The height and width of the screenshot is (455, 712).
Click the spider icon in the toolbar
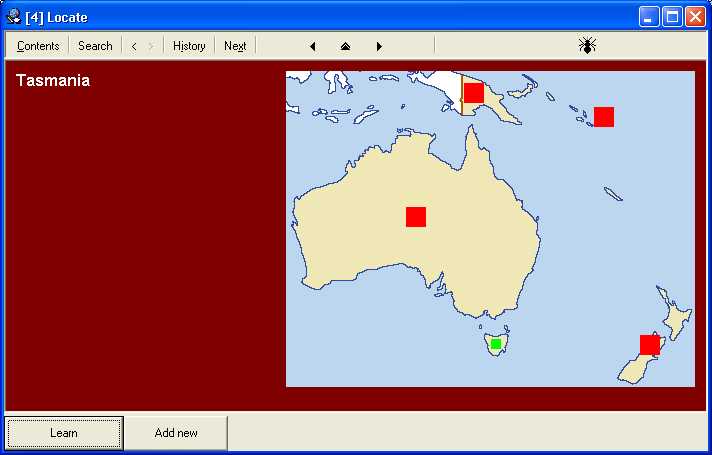[x=587, y=45]
